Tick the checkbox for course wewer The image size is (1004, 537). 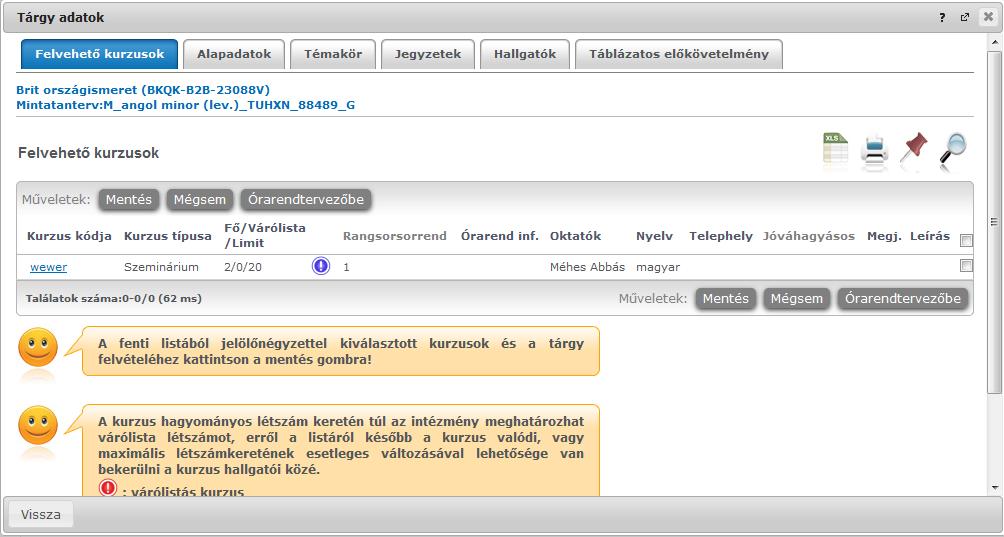pyautogui.click(x=966, y=266)
